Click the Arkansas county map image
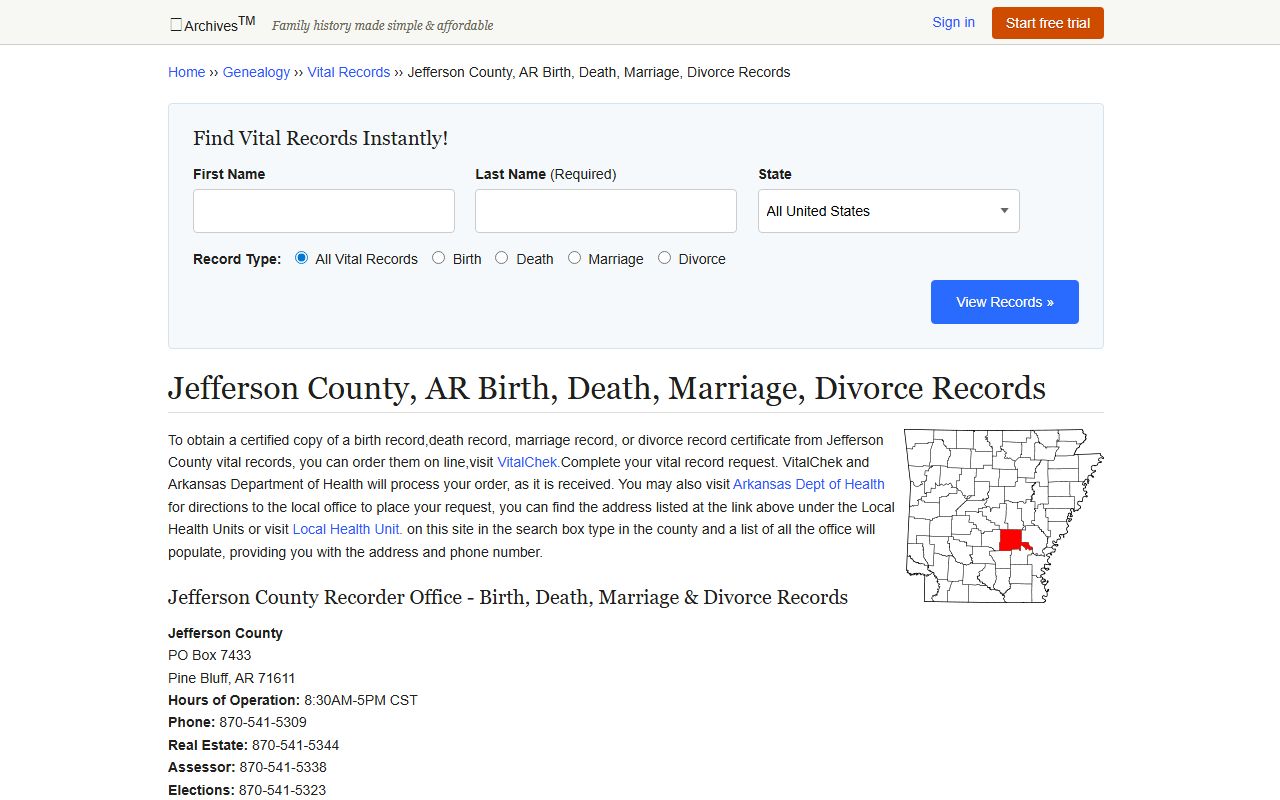1280x800 pixels. click(x=1004, y=515)
